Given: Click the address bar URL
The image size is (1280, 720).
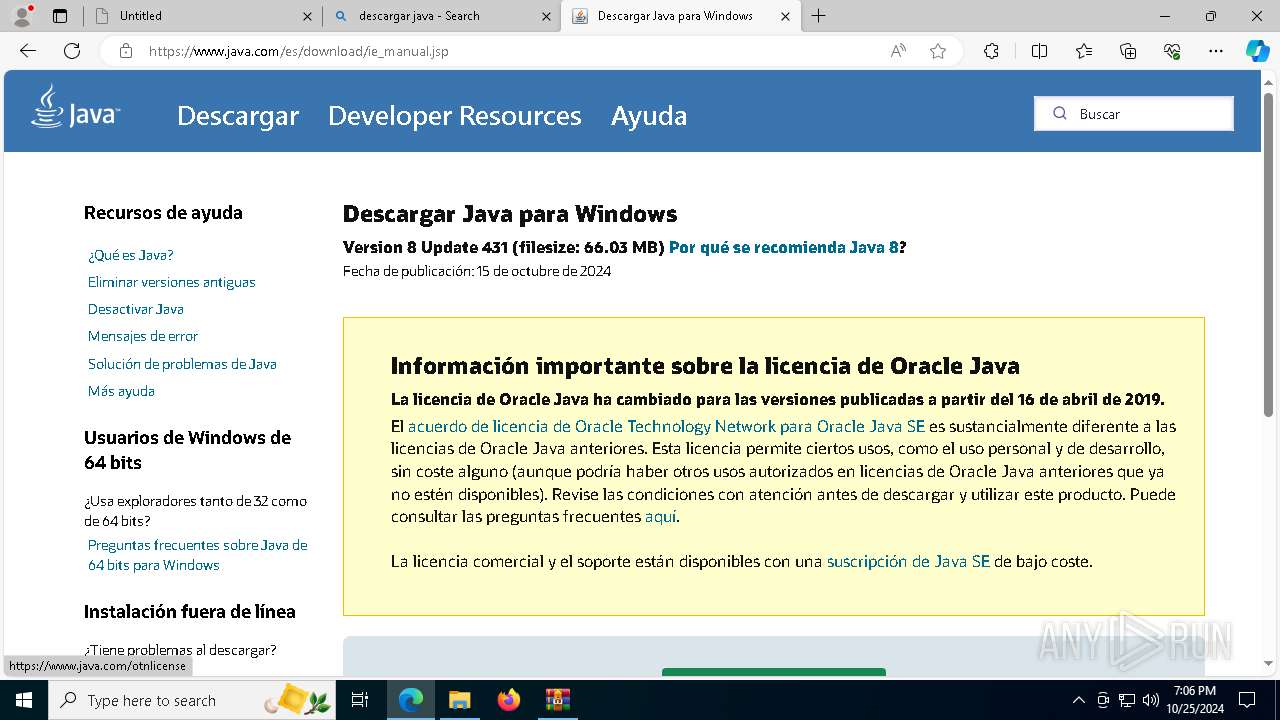Looking at the screenshot, I should tap(298, 51).
